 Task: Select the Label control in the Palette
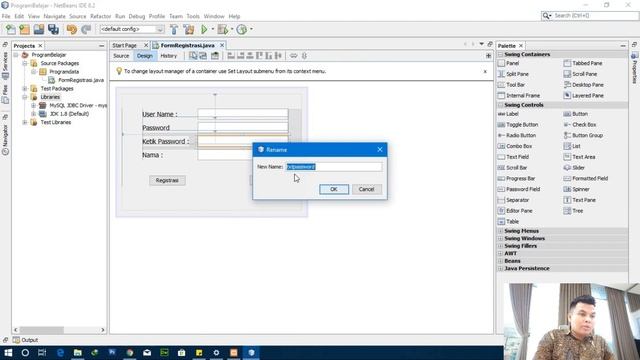tap(508, 114)
